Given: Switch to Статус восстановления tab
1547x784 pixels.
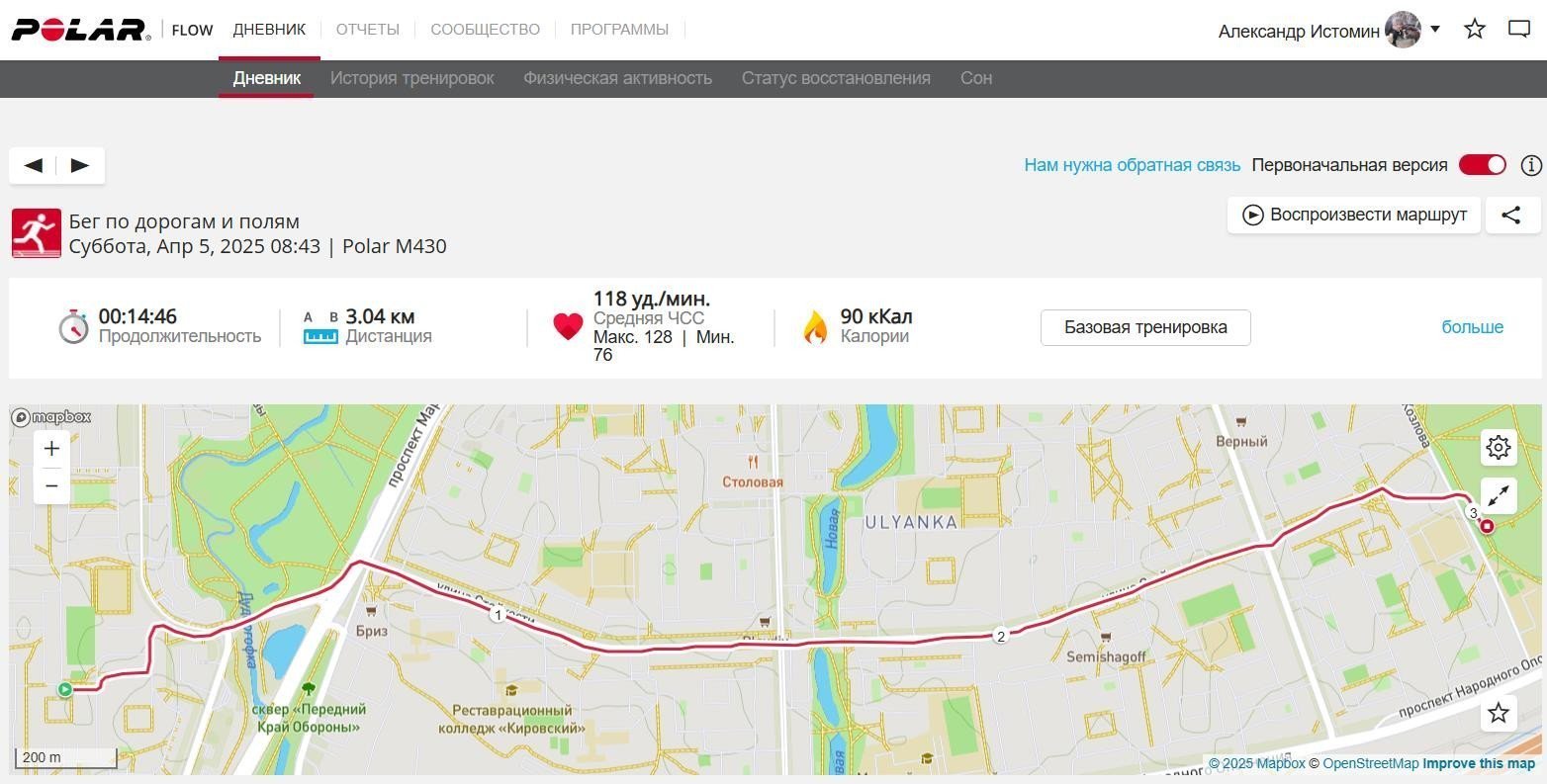Looking at the screenshot, I should [836, 78].
